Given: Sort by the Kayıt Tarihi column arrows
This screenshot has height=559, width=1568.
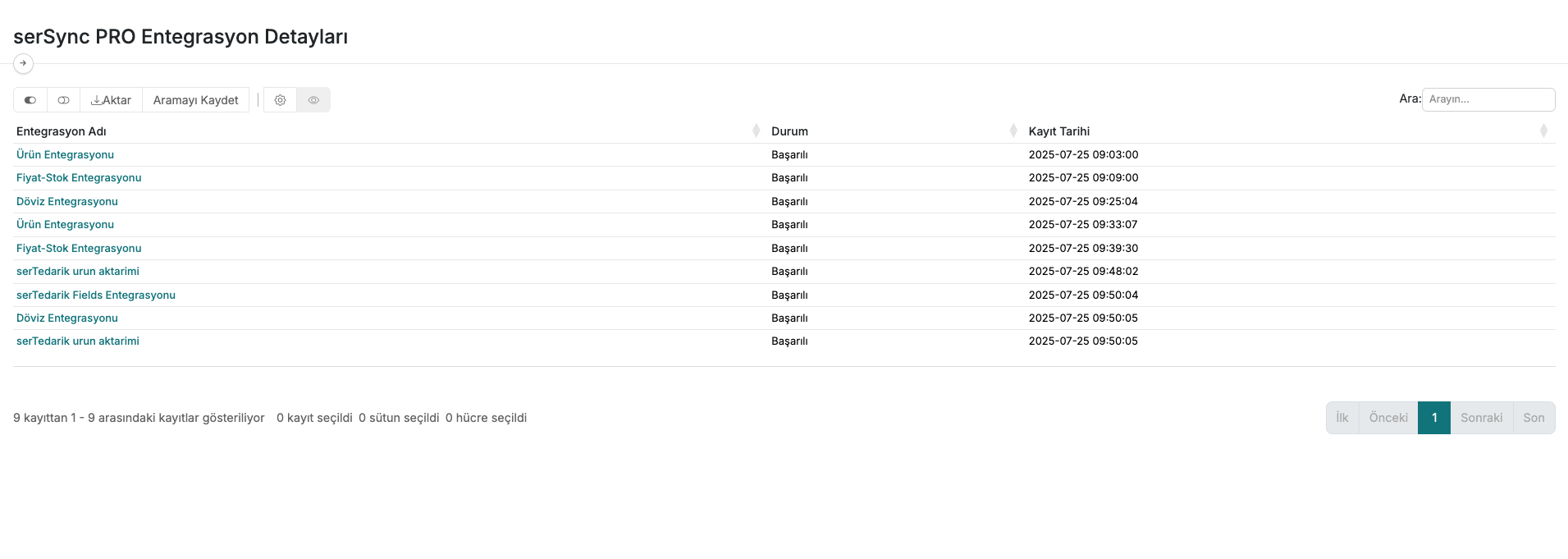Looking at the screenshot, I should pos(1543,131).
